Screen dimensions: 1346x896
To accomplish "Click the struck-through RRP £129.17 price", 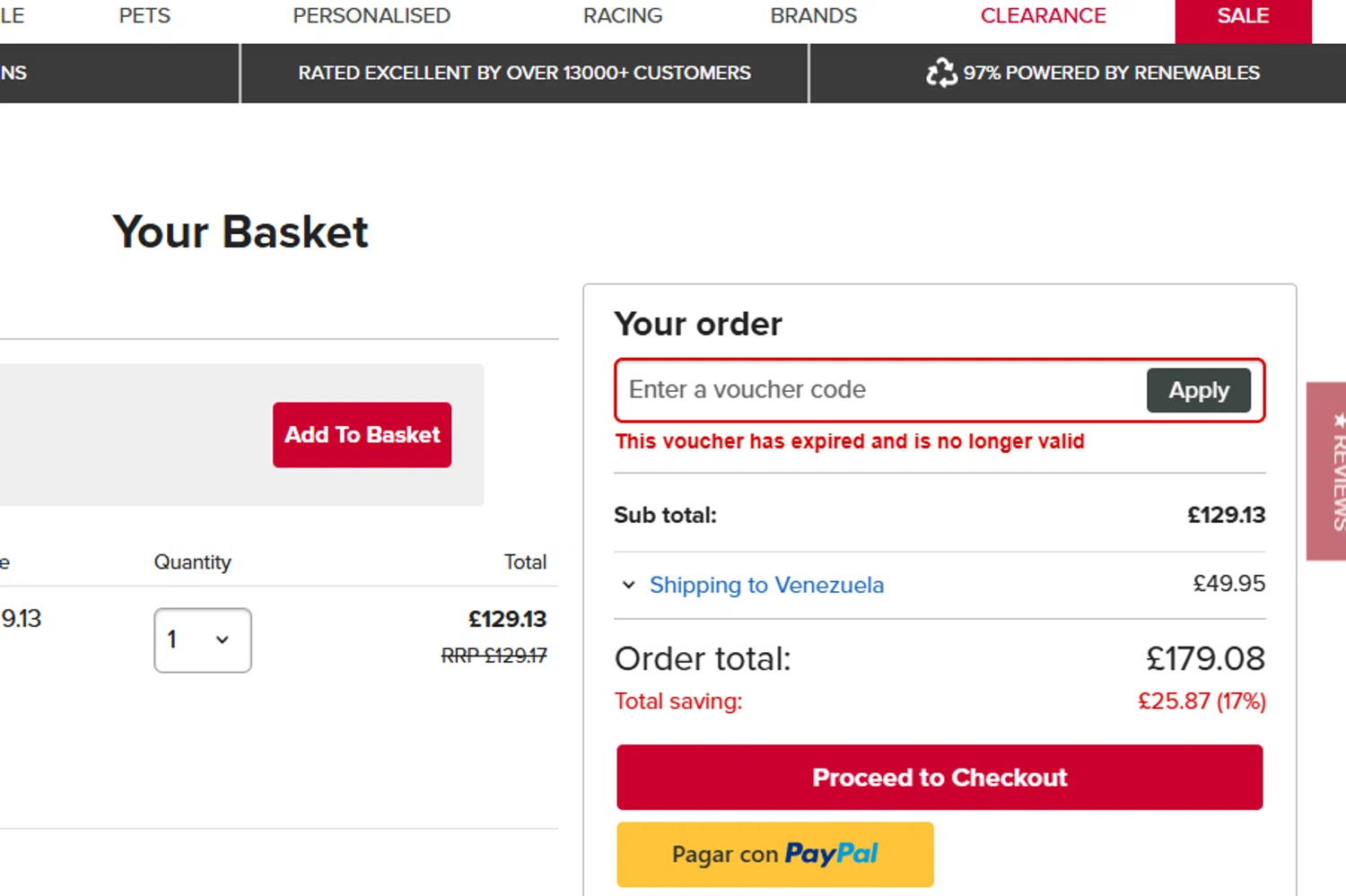I will click(x=494, y=656).
